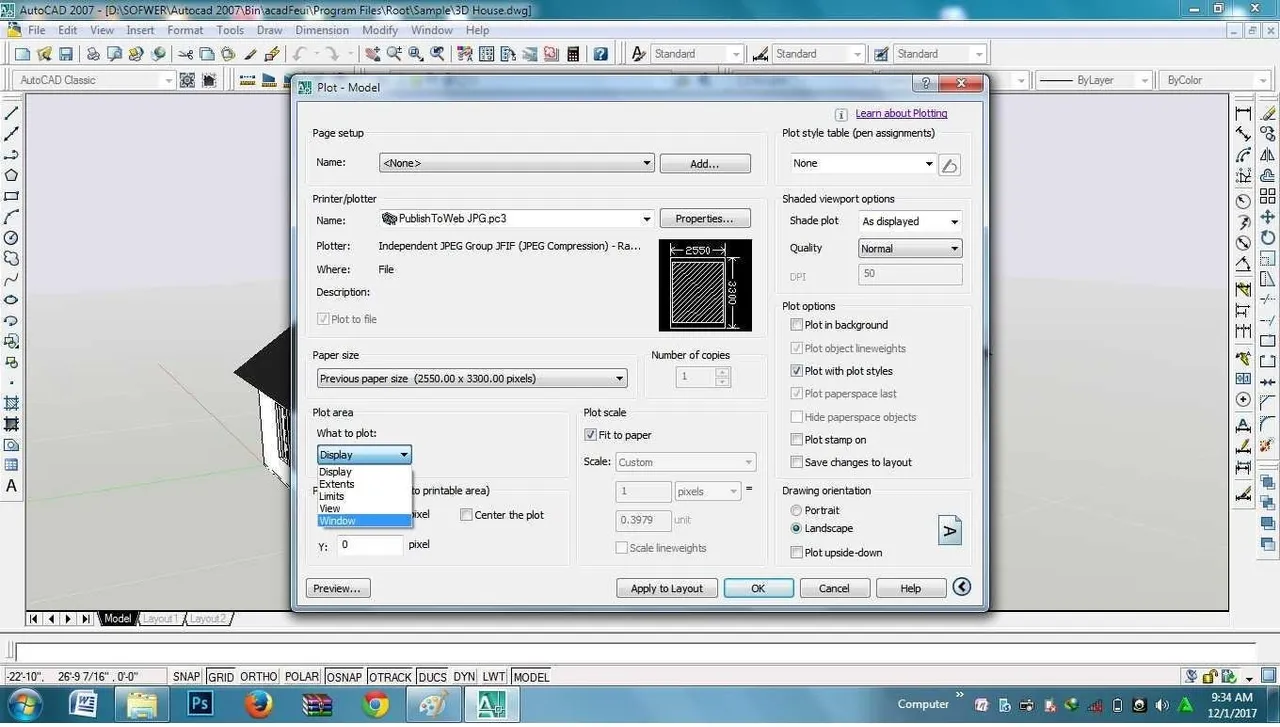Click OK button in Plot dialog
The width and height of the screenshot is (1280, 727).
[758, 588]
